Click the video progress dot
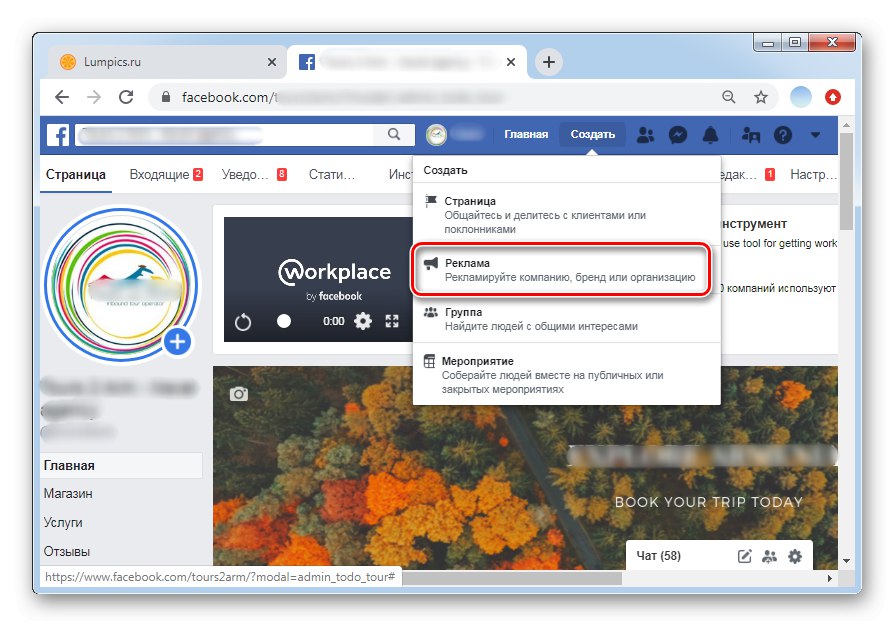The height and width of the screenshot is (627, 895). 284,321
